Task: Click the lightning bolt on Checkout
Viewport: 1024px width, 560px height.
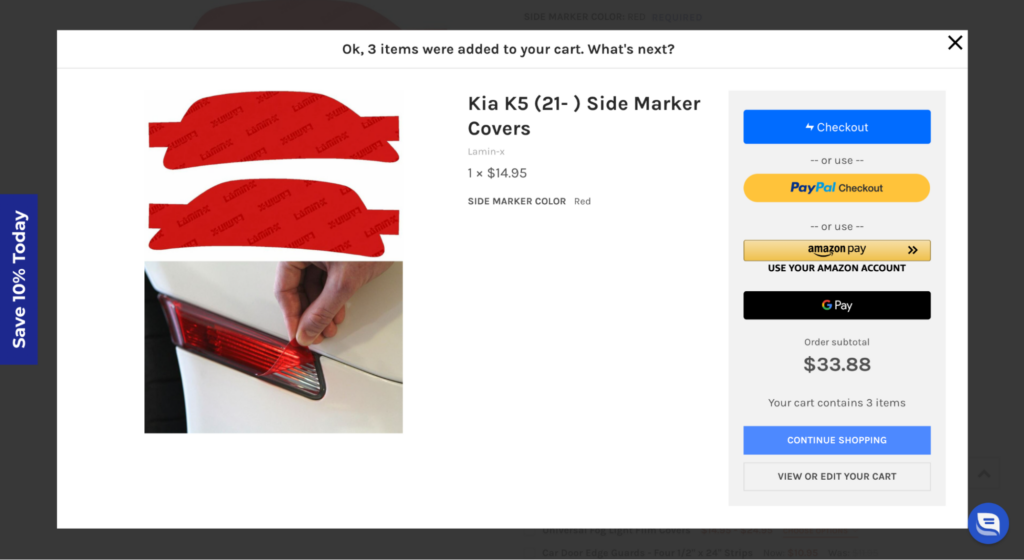Action: 810,127
